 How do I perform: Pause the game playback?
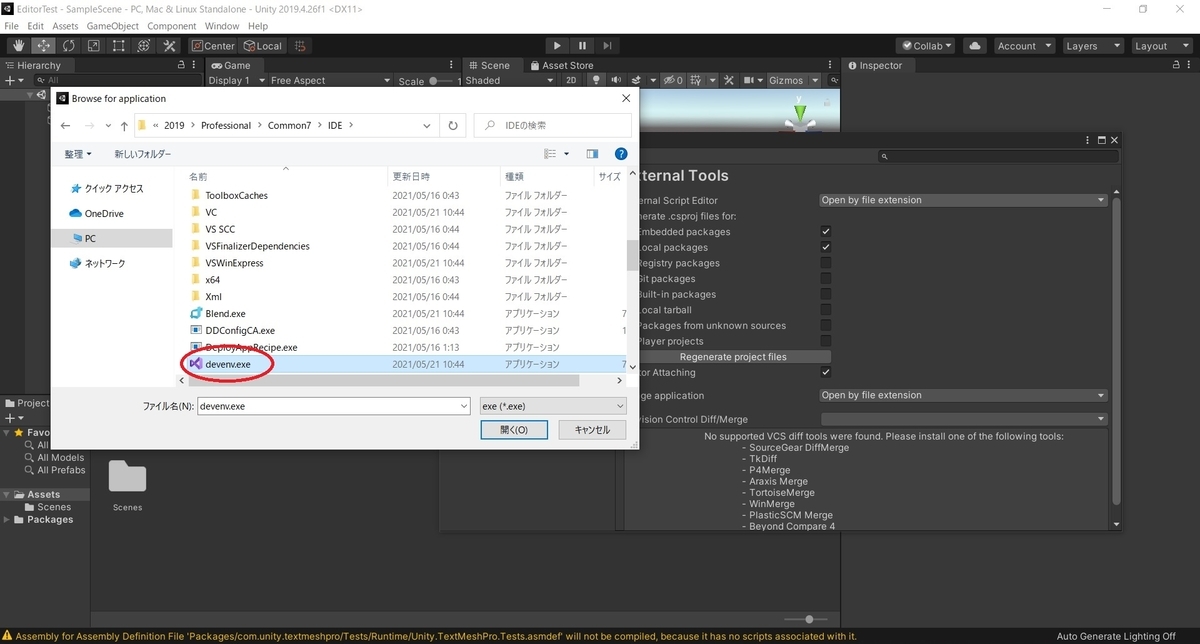click(582, 45)
